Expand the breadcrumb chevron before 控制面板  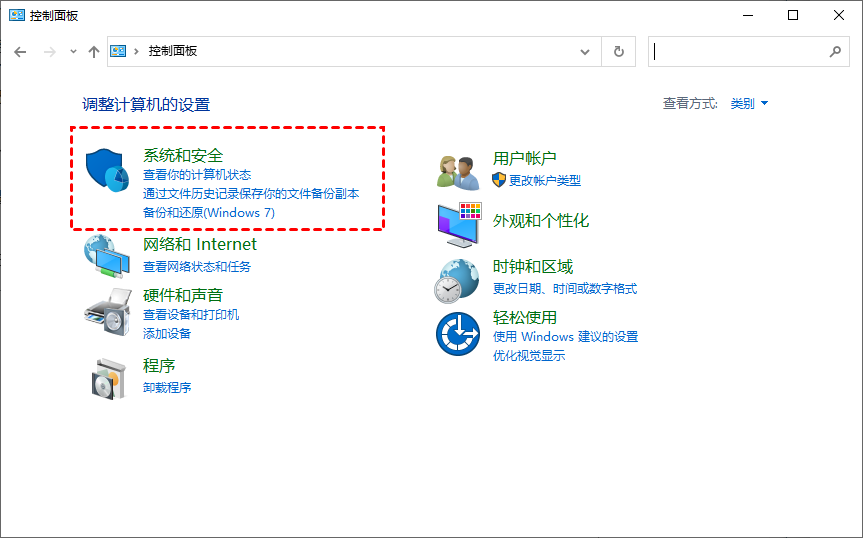coord(136,52)
